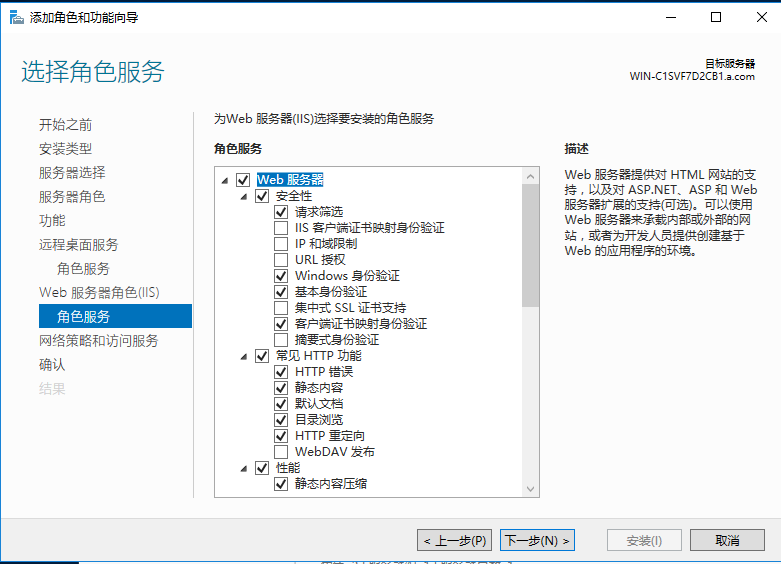The height and width of the screenshot is (564, 781).
Task: Enable 集中式 SSL 证书支持 checkbox
Action: click(281, 307)
